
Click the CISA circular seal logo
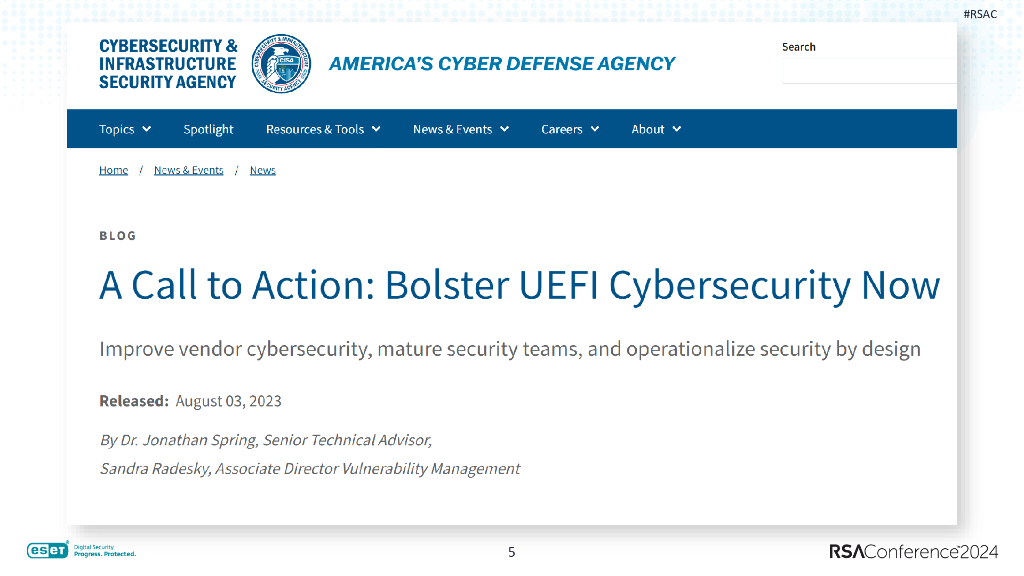(x=281, y=64)
